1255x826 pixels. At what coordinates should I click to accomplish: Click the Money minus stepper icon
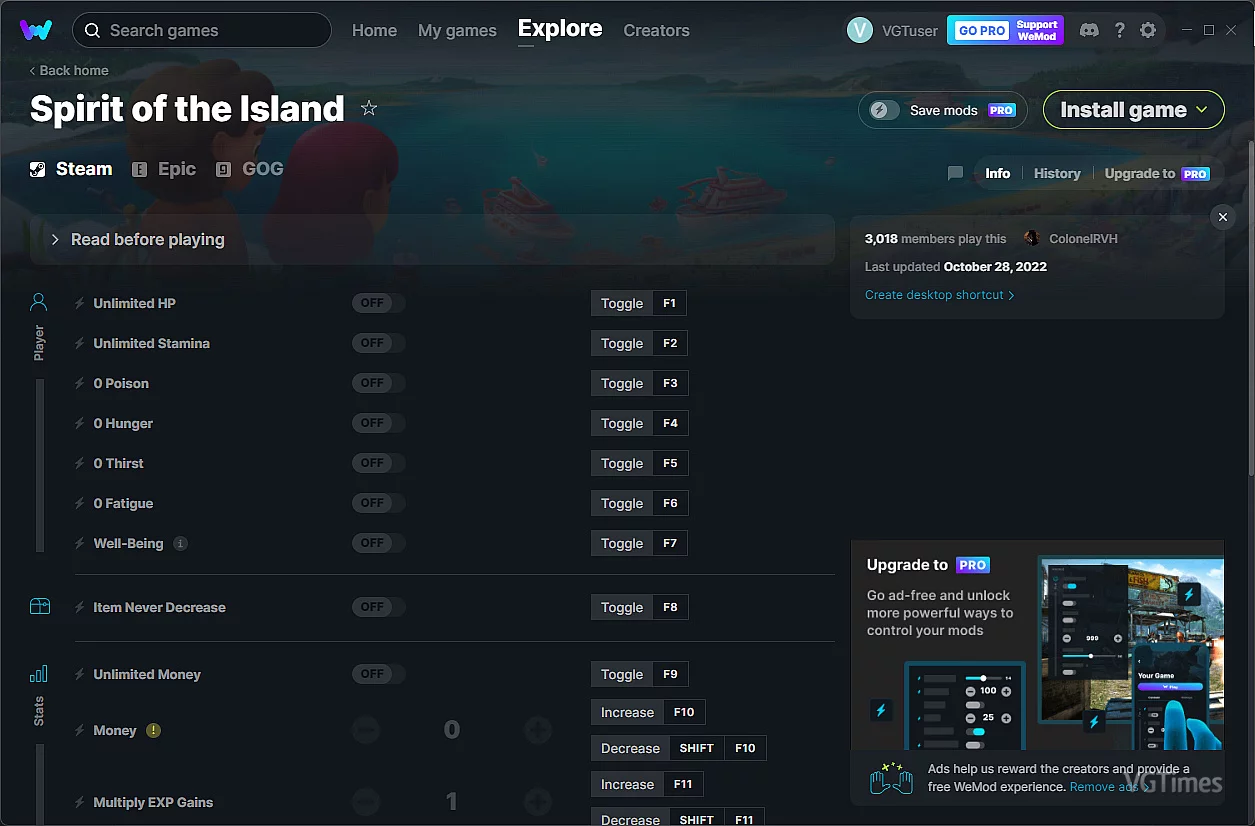tap(366, 730)
